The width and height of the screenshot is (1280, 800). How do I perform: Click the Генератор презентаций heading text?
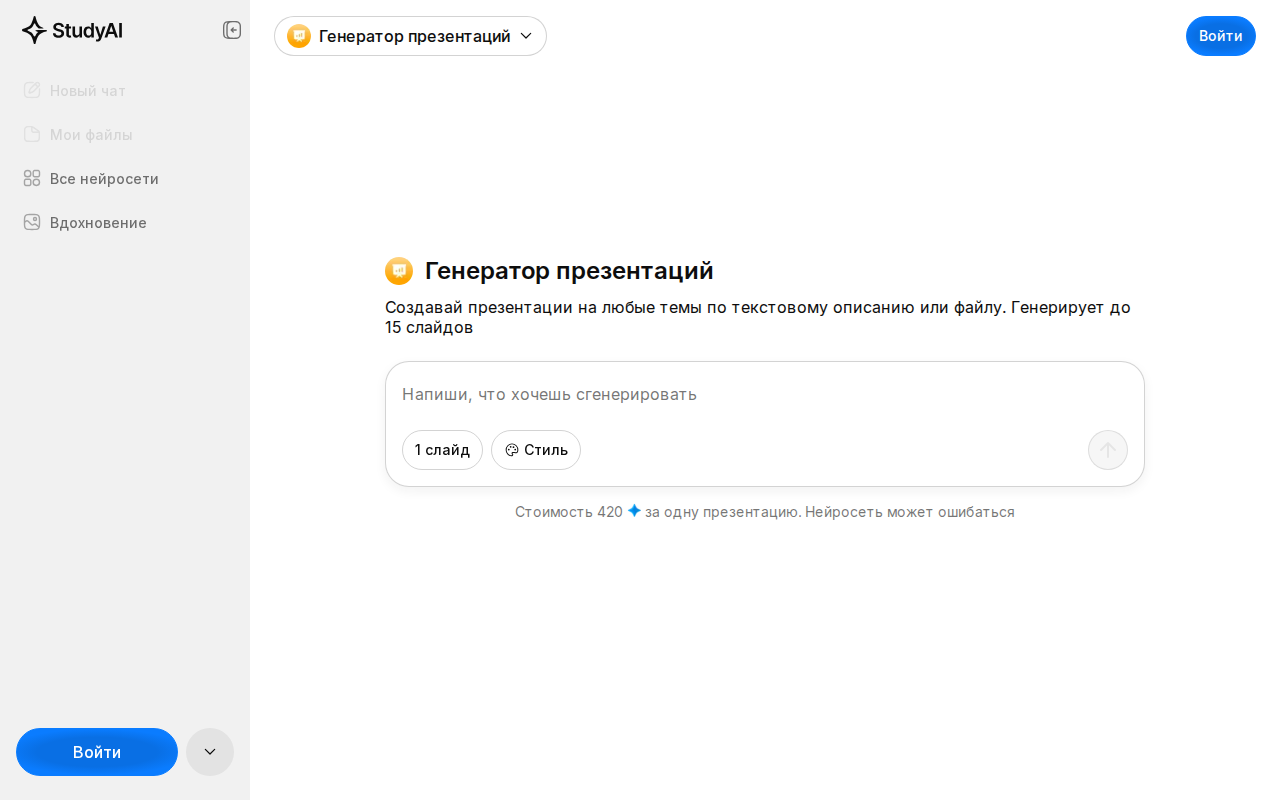click(x=569, y=271)
